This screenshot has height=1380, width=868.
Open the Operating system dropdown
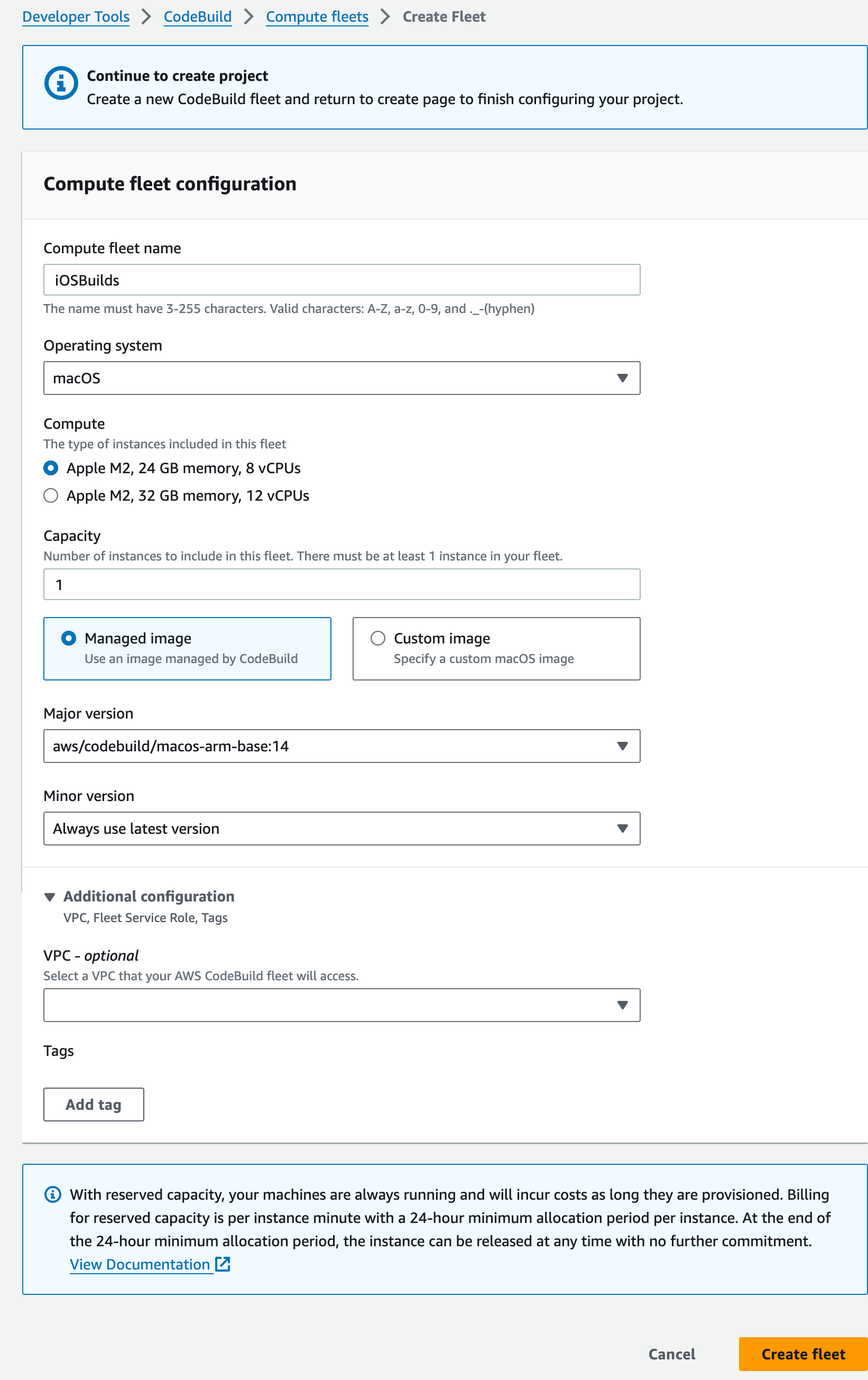click(x=341, y=378)
